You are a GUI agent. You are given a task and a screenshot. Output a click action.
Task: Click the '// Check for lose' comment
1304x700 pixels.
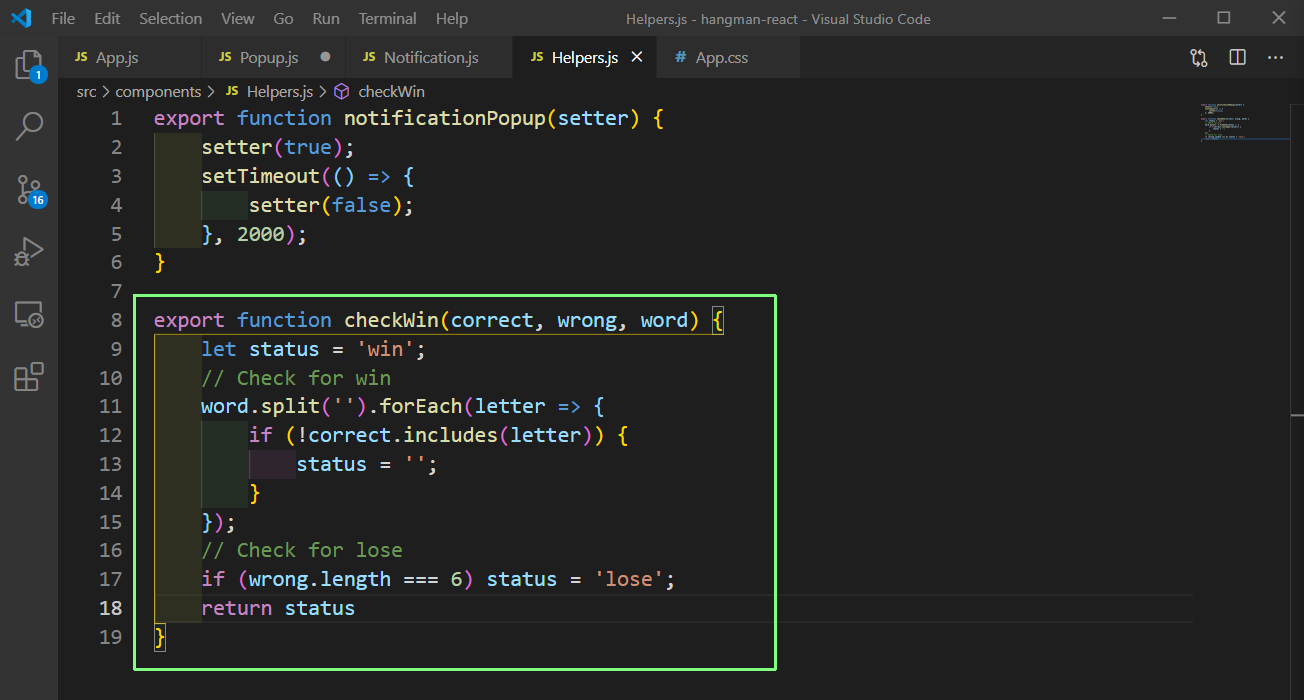coord(302,550)
